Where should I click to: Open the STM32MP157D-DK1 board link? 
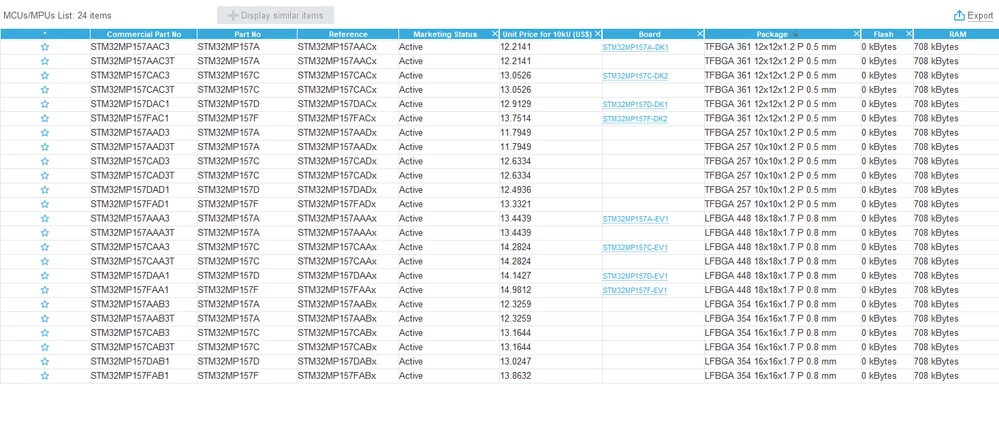tap(635, 104)
